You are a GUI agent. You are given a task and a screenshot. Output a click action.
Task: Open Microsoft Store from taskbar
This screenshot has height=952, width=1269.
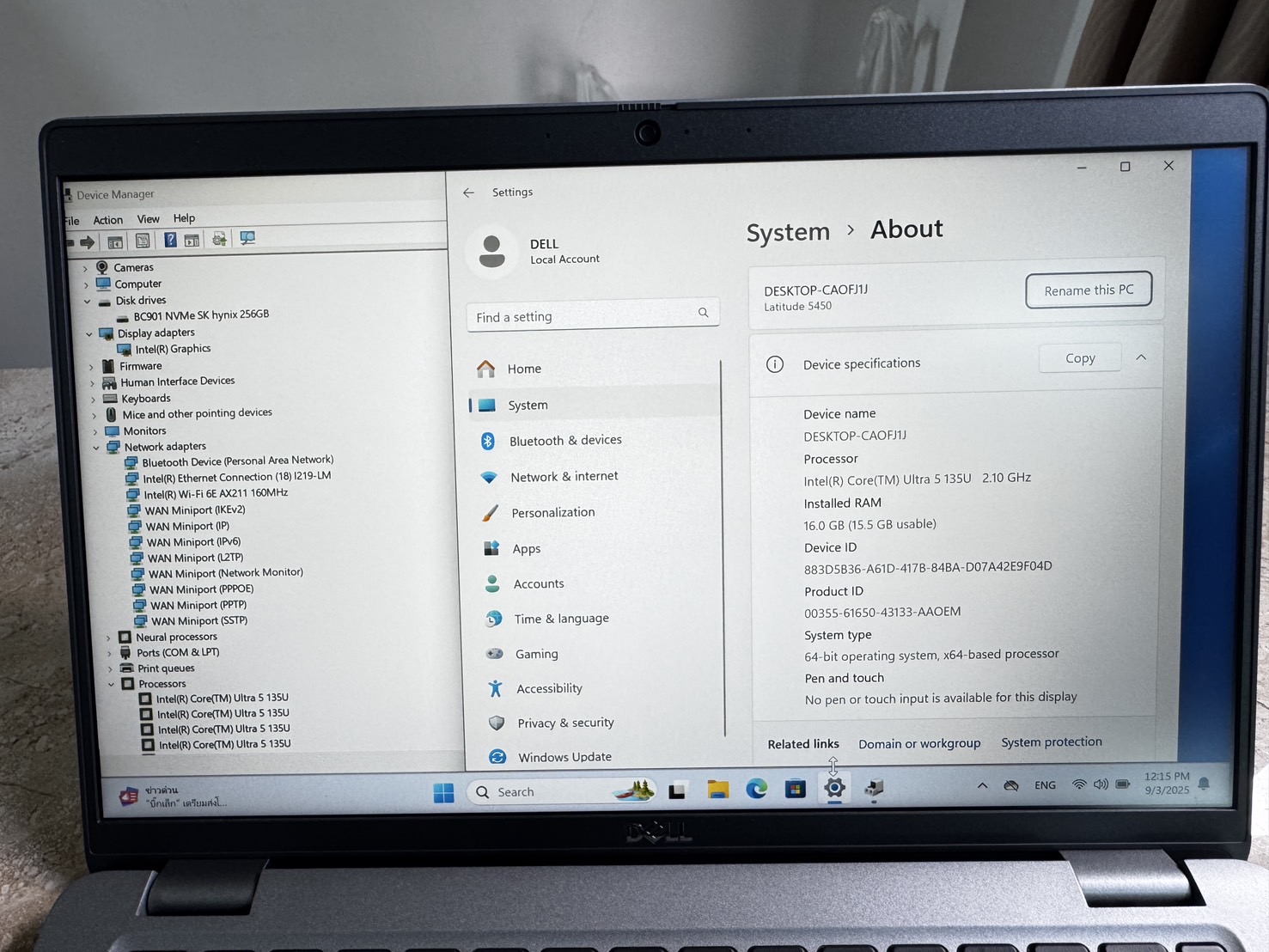(x=796, y=788)
